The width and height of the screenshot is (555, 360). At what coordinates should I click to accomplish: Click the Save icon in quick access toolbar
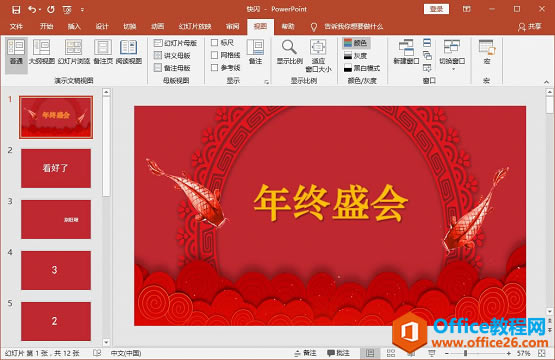(x=16, y=10)
